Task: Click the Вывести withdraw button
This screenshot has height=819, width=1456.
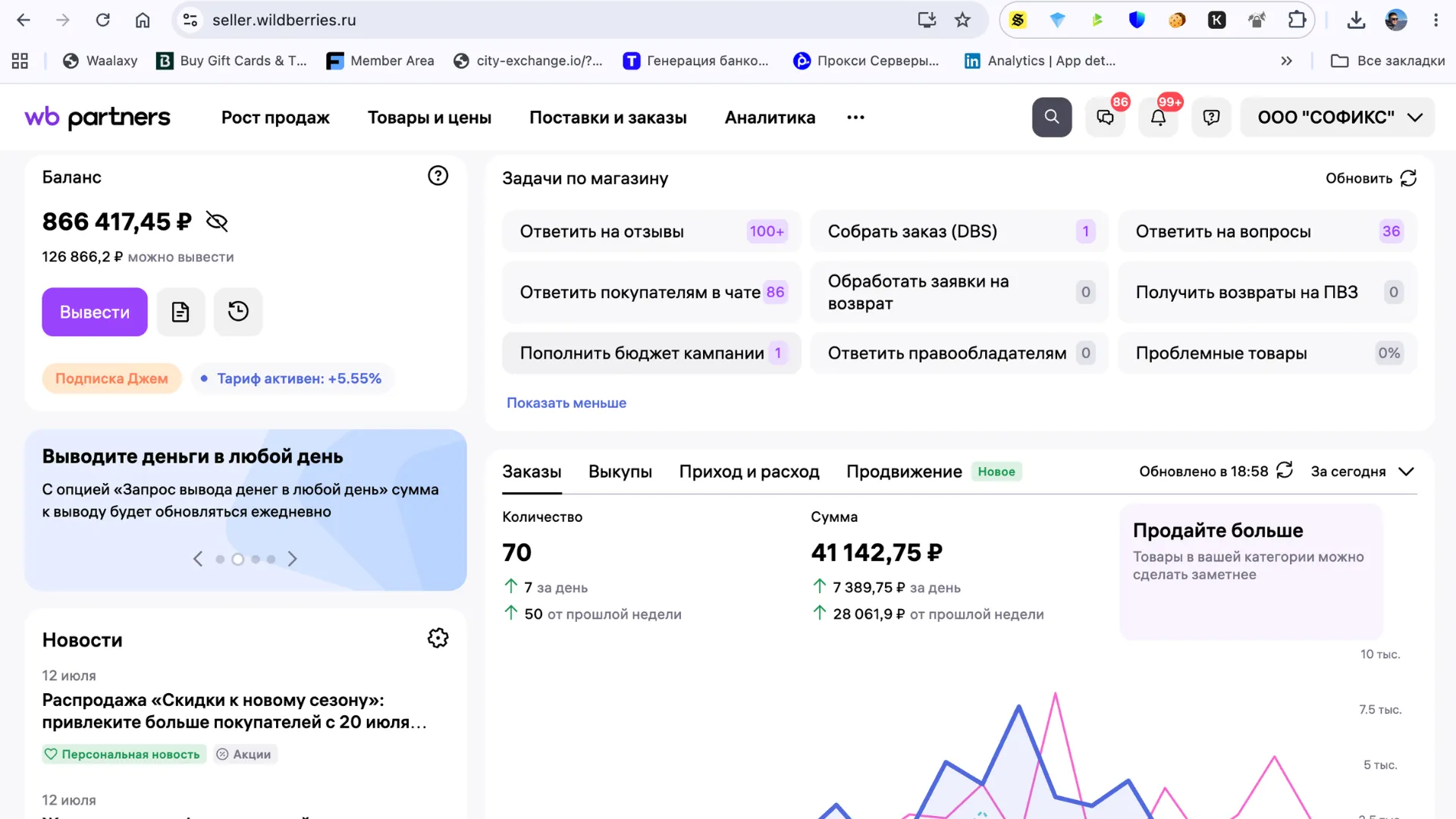Action: pos(95,312)
